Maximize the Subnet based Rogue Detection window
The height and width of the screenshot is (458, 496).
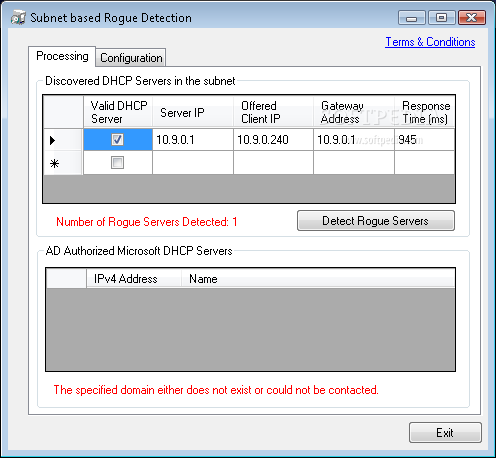442,18
